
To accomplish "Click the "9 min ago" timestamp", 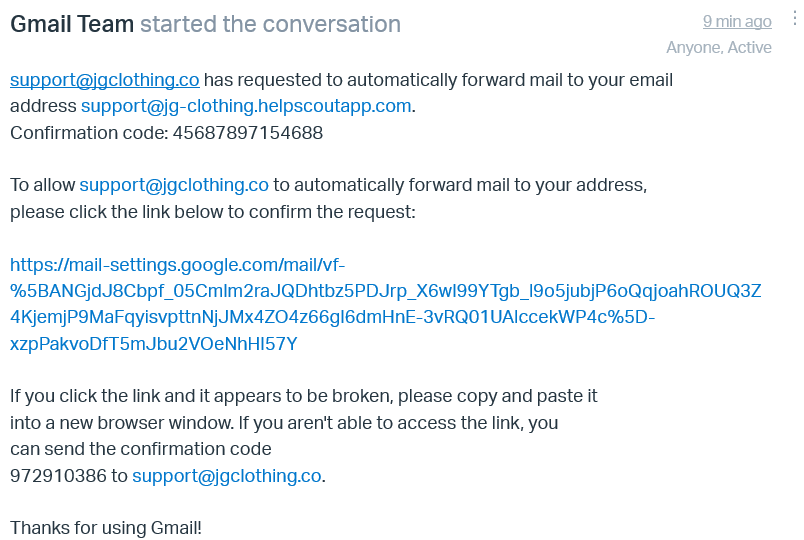I will click(x=736, y=21).
